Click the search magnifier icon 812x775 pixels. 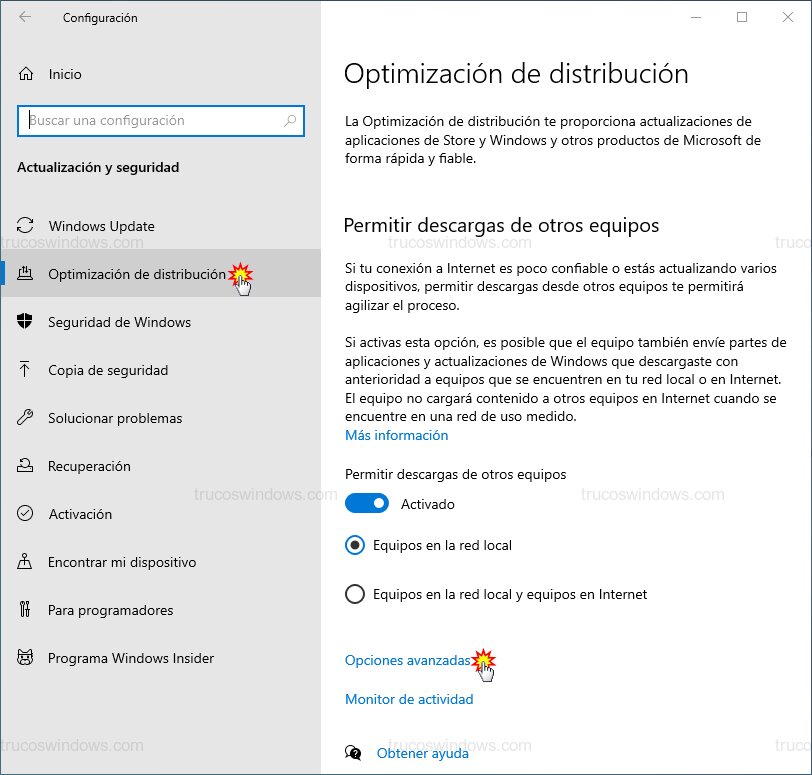[x=290, y=121]
